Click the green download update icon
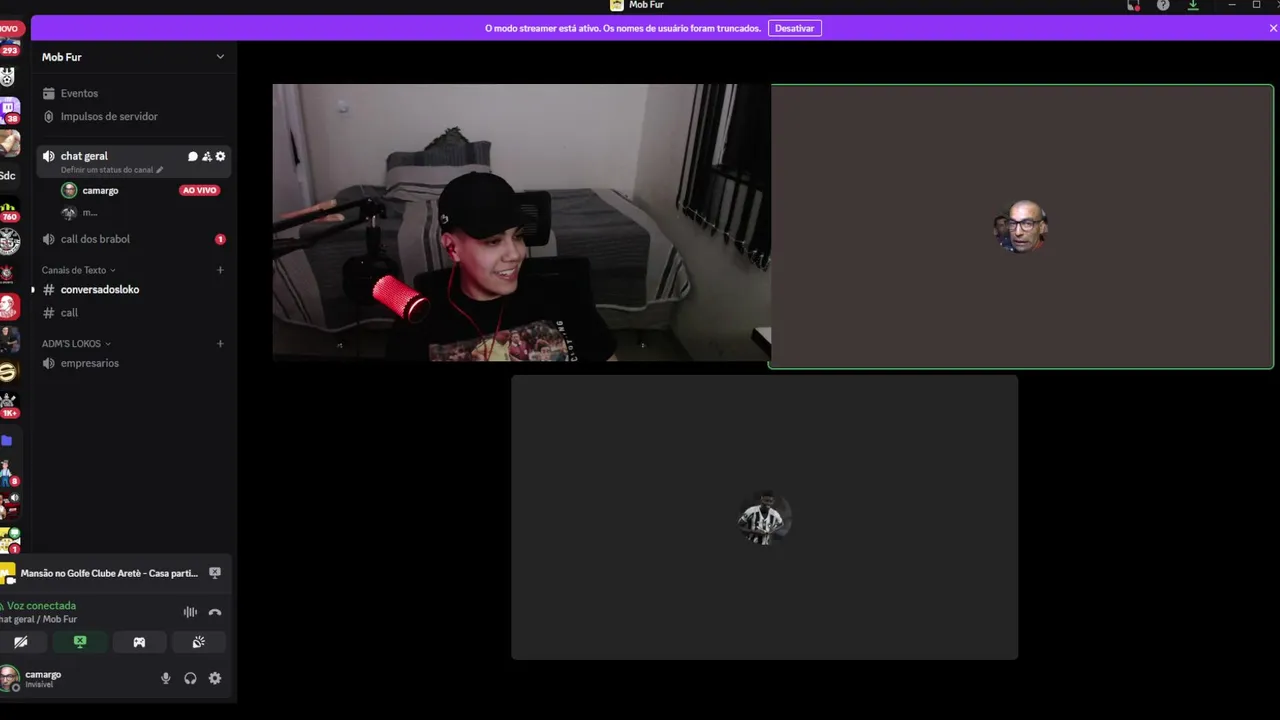The height and width of the screenshot is (720, 1280). (1193, 5)
